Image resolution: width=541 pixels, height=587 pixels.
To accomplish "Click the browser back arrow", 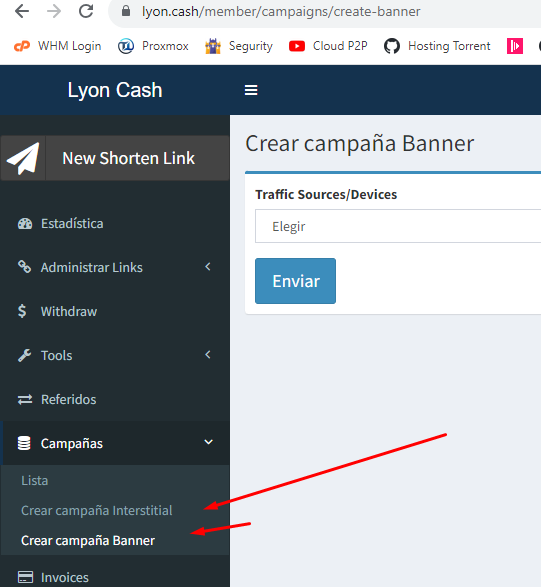I will pos(22,11).
